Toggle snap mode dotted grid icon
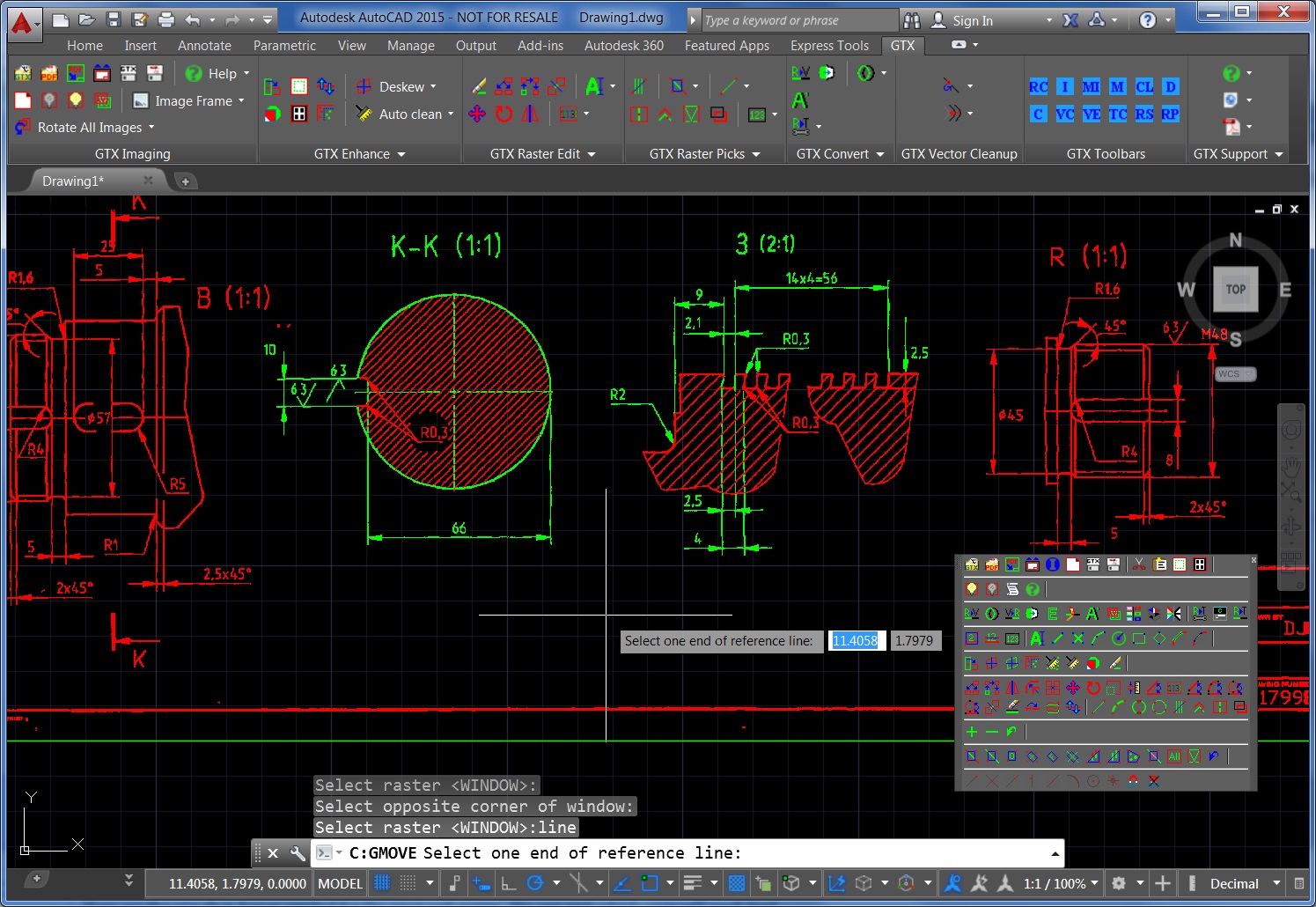1316x907 pixels. point(408,883)
